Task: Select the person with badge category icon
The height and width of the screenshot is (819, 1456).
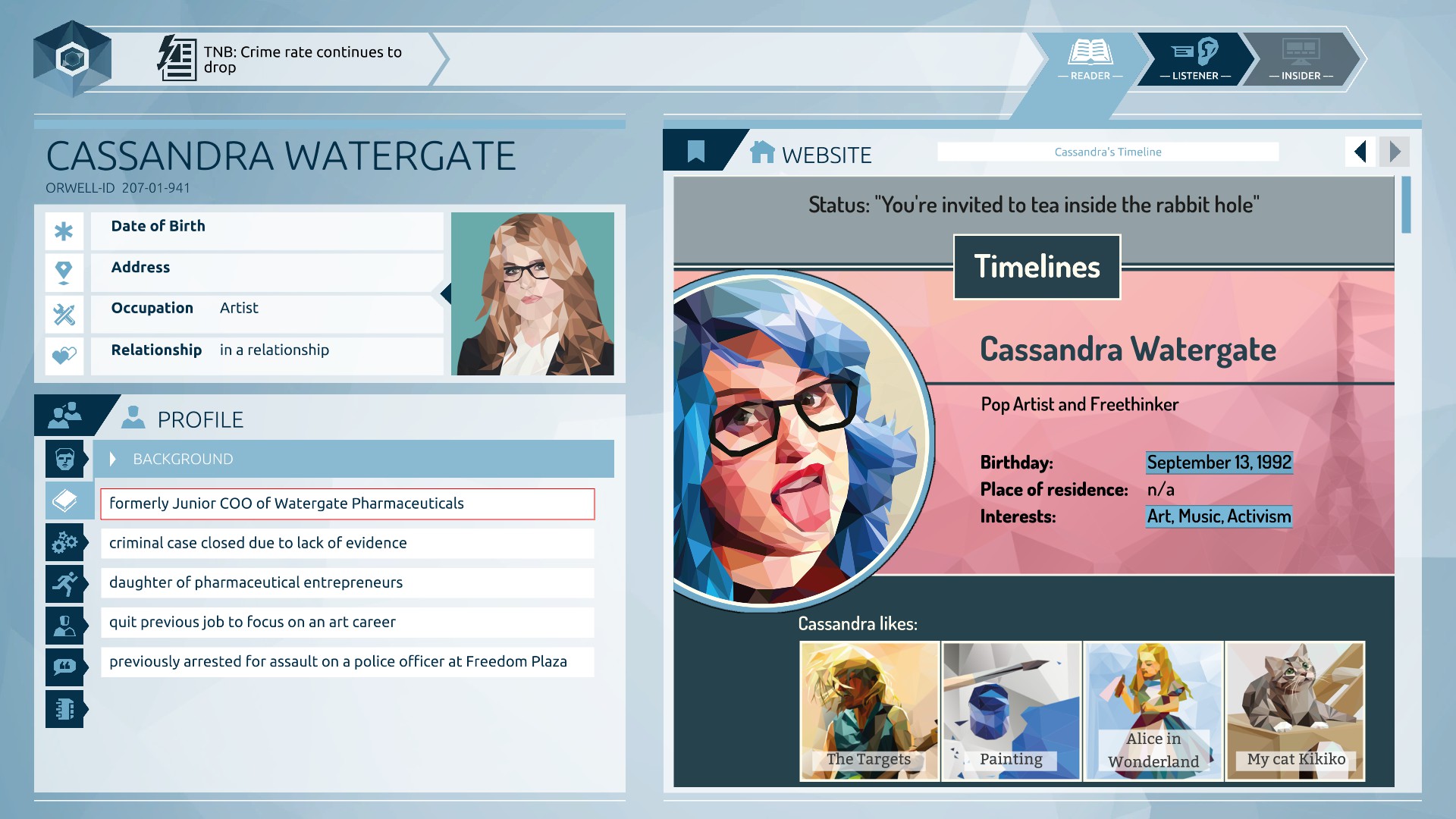Action: [64, 626]
